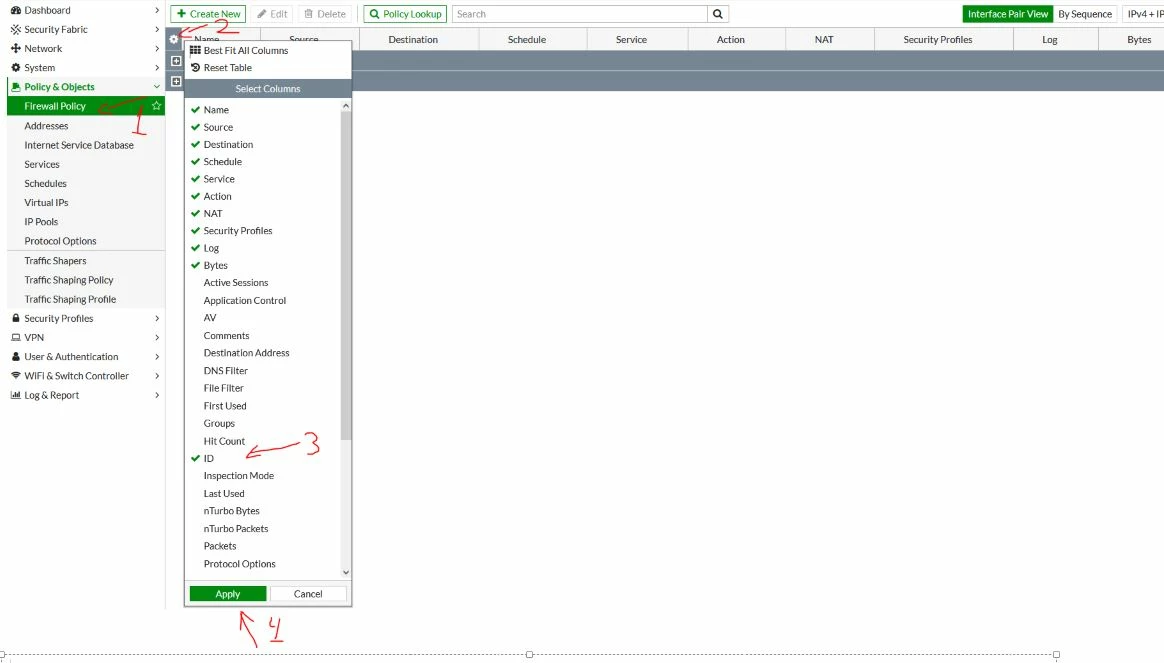
Task: Open the Addresses menu item
Action: [x=46, y=126]
